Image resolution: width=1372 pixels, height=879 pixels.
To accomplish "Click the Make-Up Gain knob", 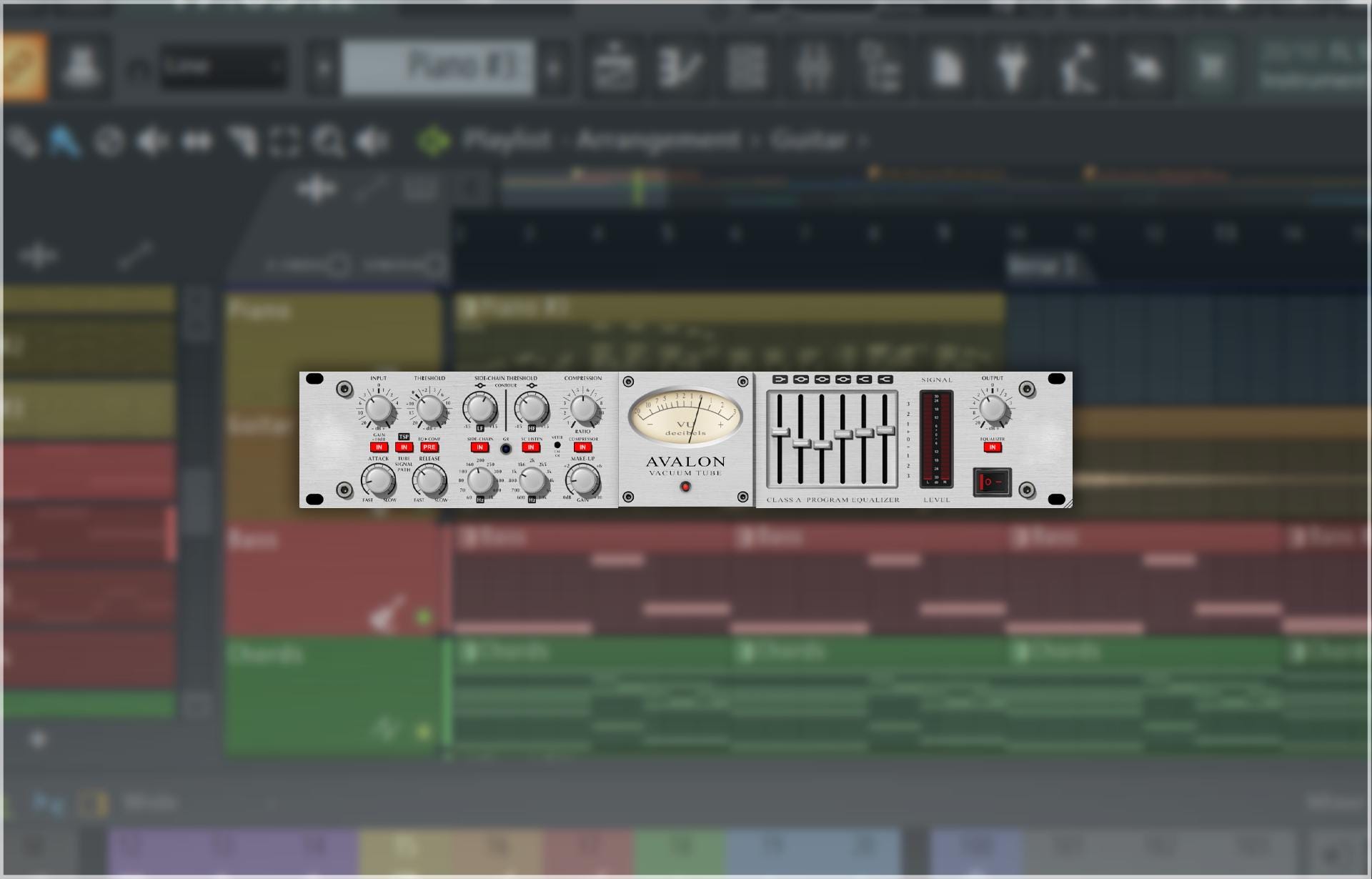I will click(x=583, y=480).
